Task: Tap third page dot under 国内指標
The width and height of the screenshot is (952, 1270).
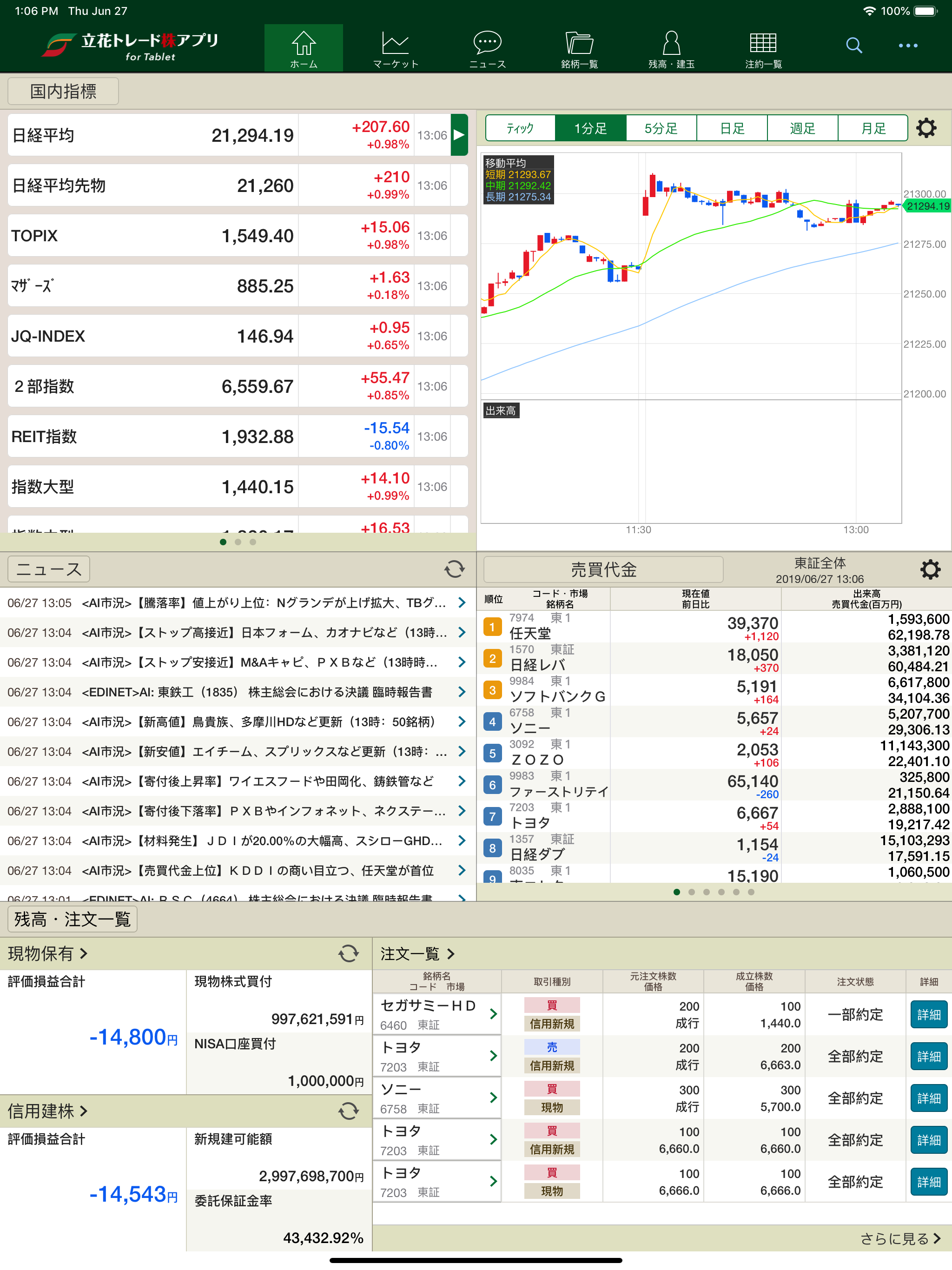Action: [252, 542]
